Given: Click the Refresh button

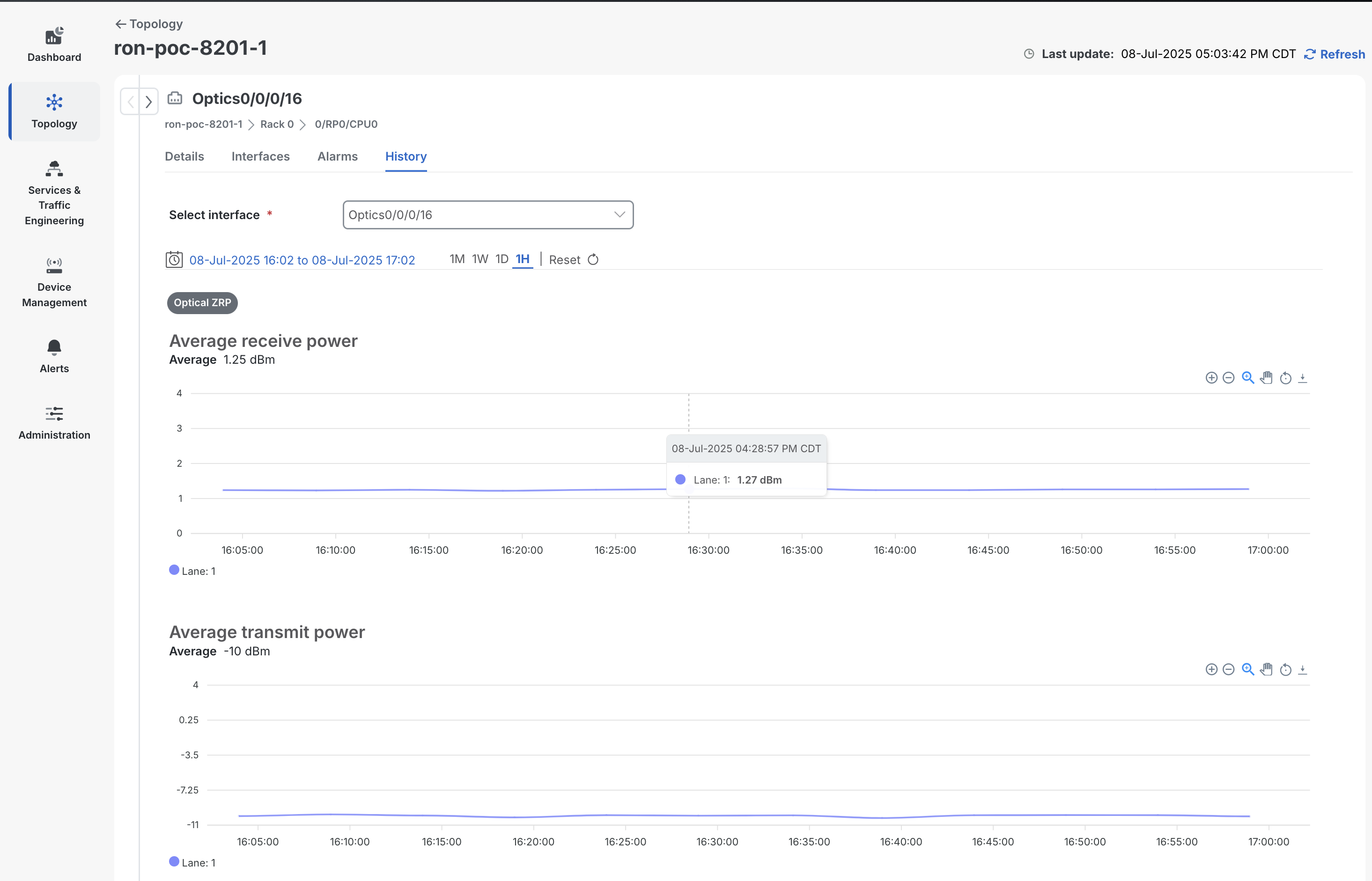Looking at the screenshot, I should (1335, 54).
